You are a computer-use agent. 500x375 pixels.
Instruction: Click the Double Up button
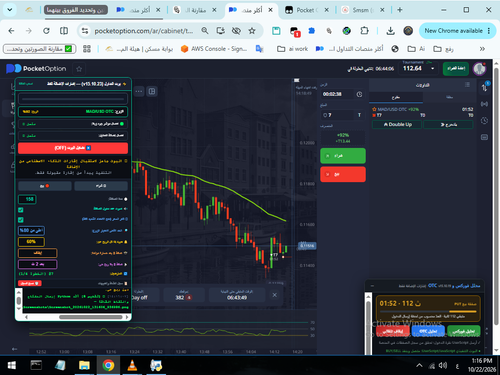(397, 124)
